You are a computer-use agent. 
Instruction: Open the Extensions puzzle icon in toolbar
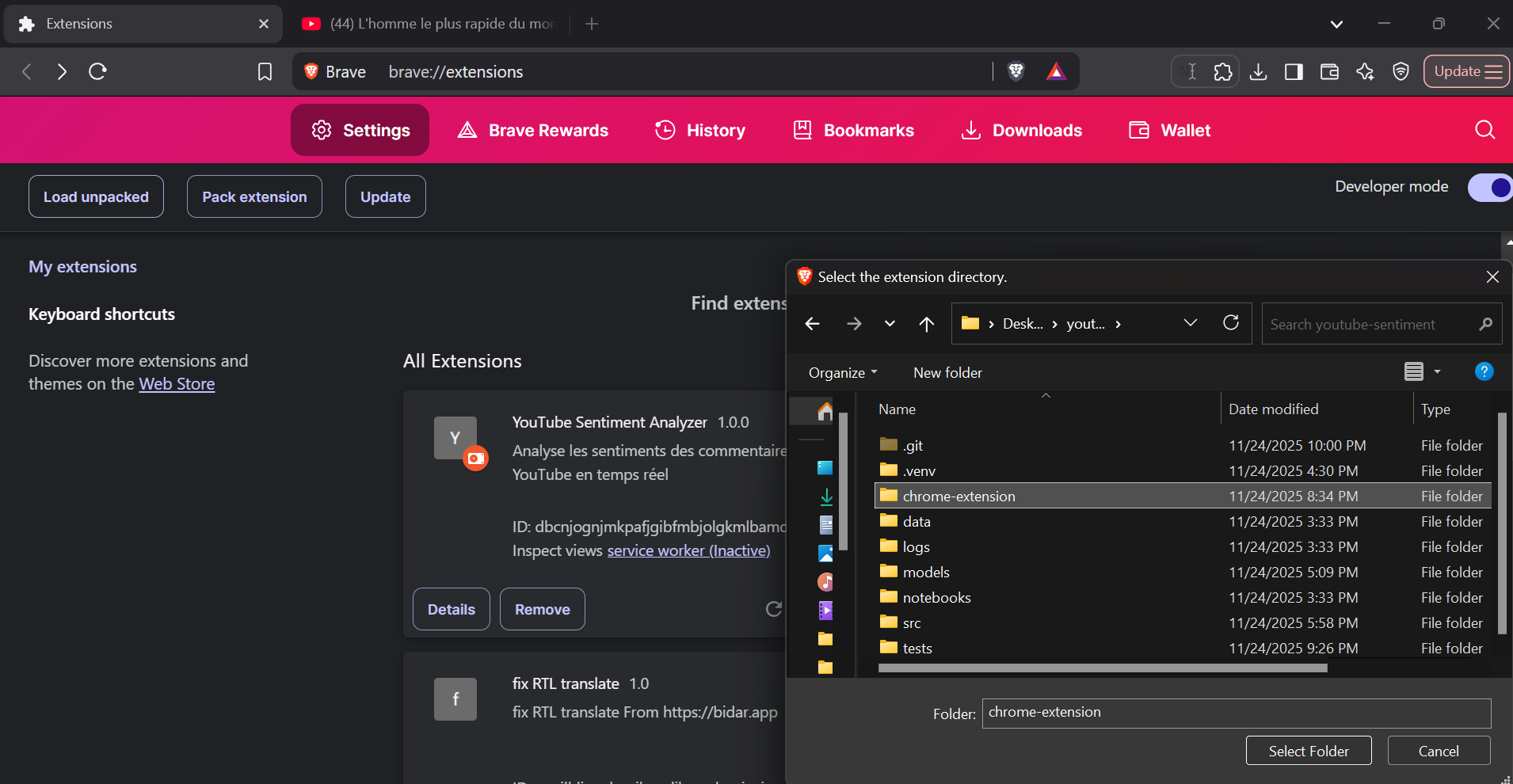1222,71
